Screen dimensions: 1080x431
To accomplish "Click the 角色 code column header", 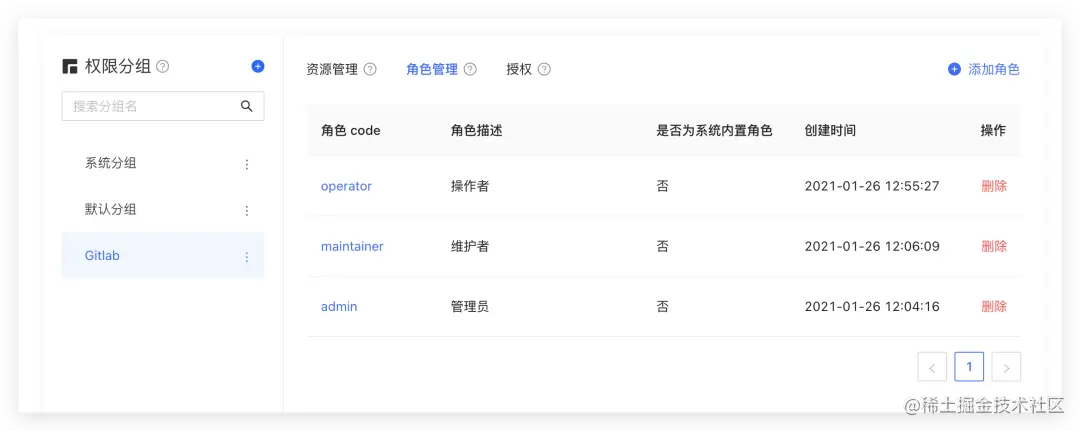I will point(351,131).
